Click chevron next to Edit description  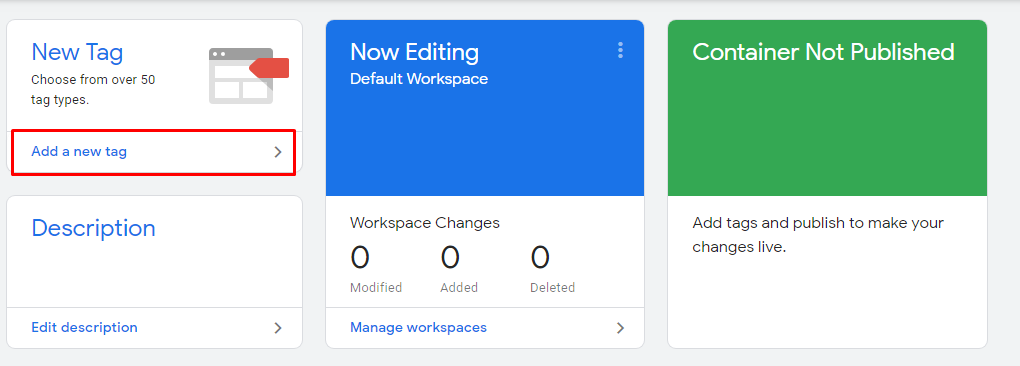278,328
